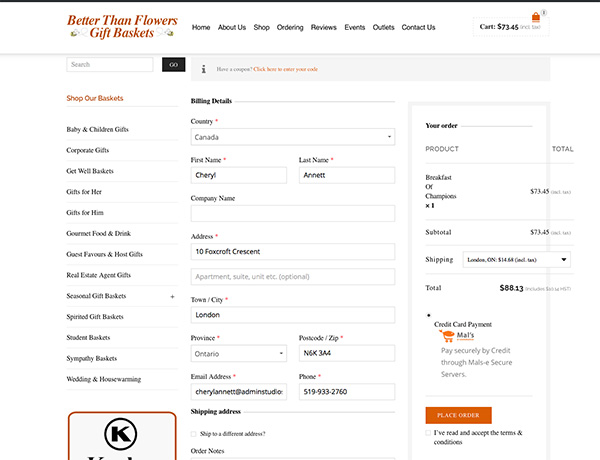Open the Reviews menu item
This screenshot has height=460, width=600.
tap(323, 27)
